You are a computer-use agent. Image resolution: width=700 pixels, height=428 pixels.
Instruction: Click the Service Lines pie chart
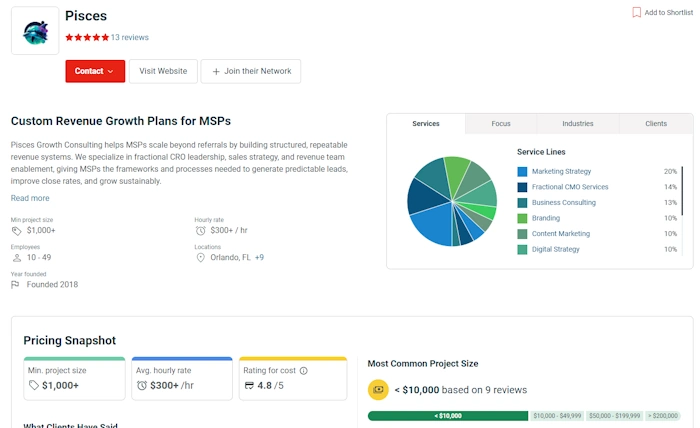tap(452, 201)
